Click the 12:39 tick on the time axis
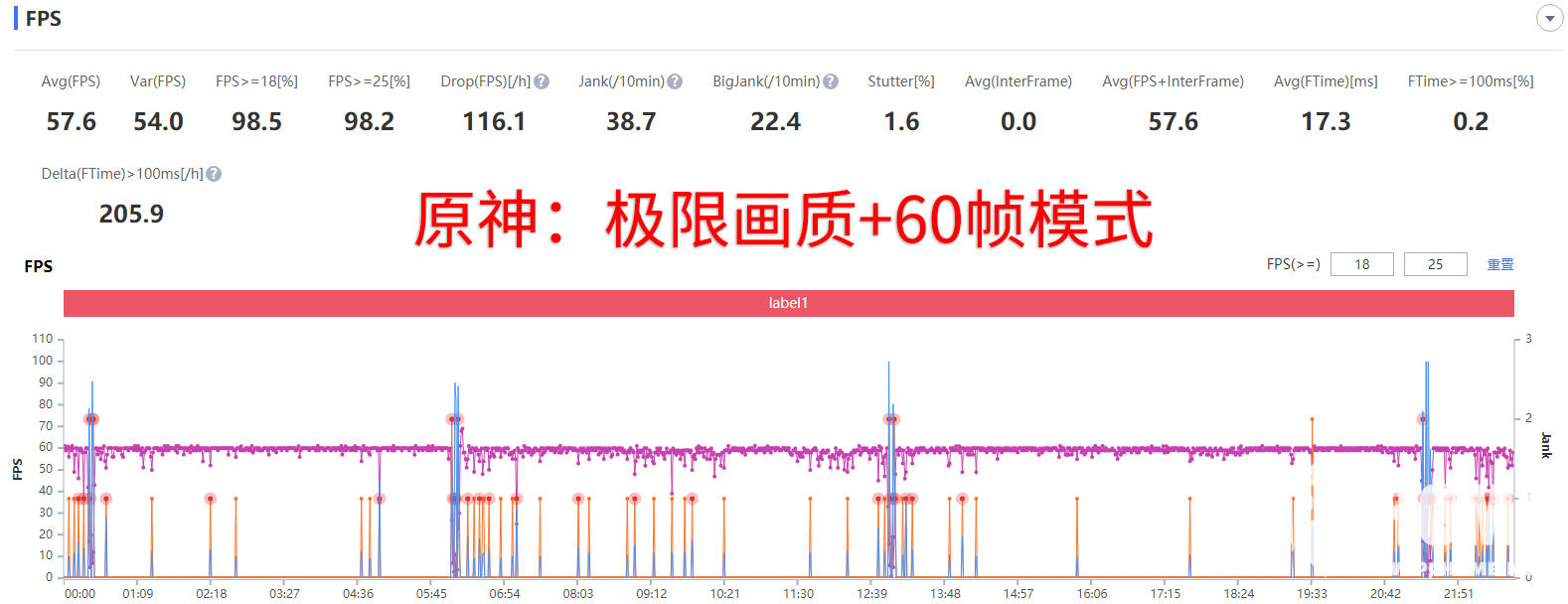This screenshot has width=1568, height=604. [871, 594]
